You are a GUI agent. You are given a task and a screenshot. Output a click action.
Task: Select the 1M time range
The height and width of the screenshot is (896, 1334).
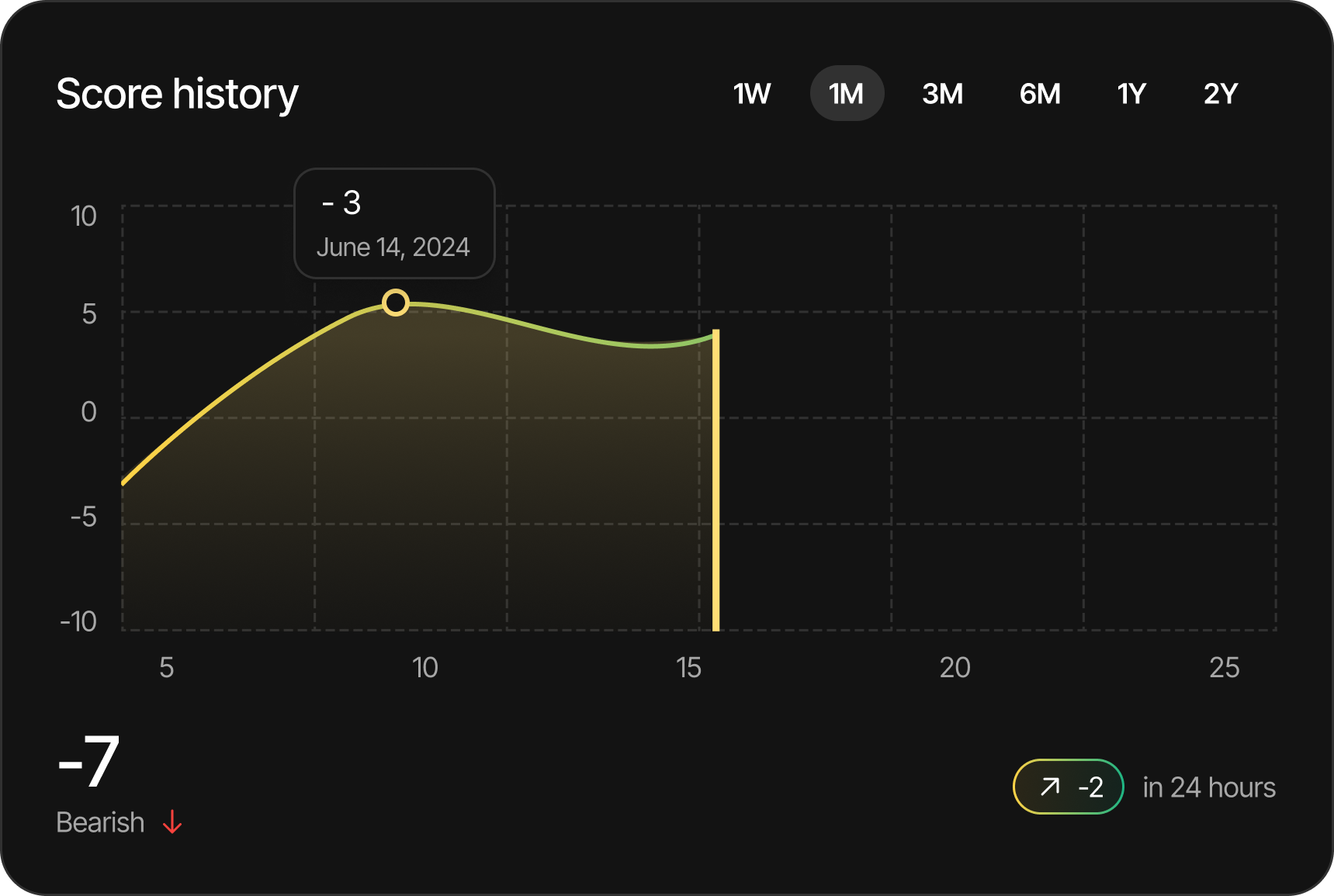point(847,93)
